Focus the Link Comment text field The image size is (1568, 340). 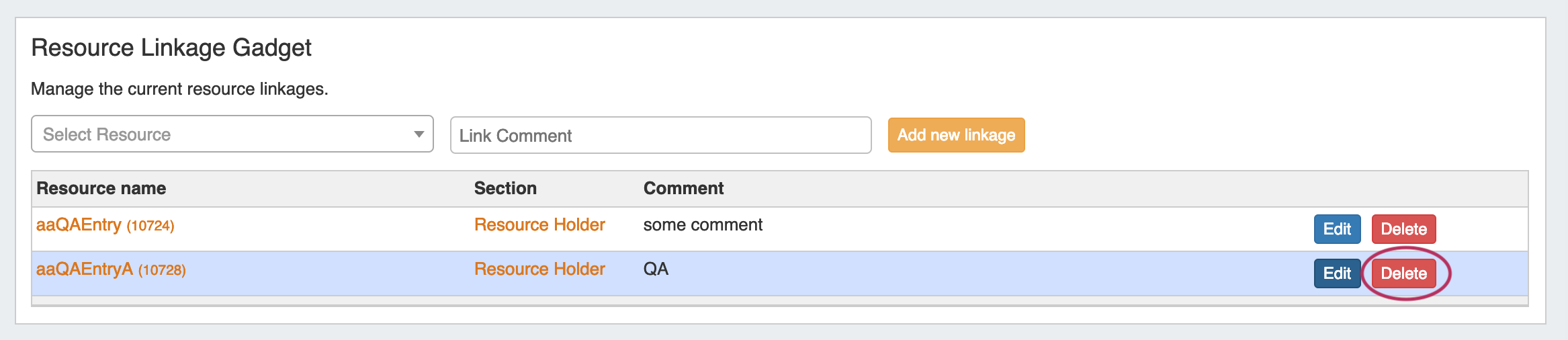click(660, 135)
